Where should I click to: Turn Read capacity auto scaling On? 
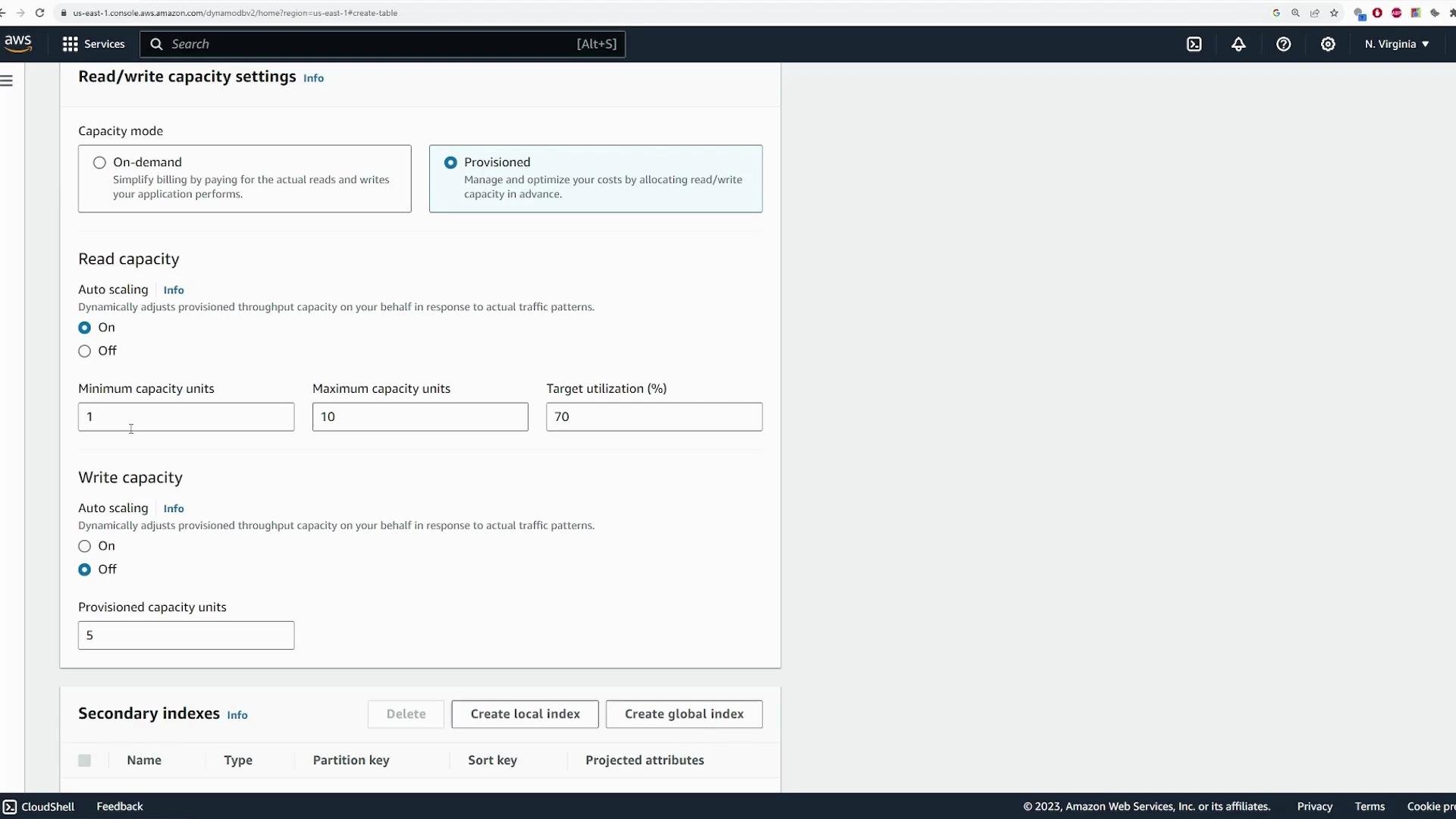point(84,328)
